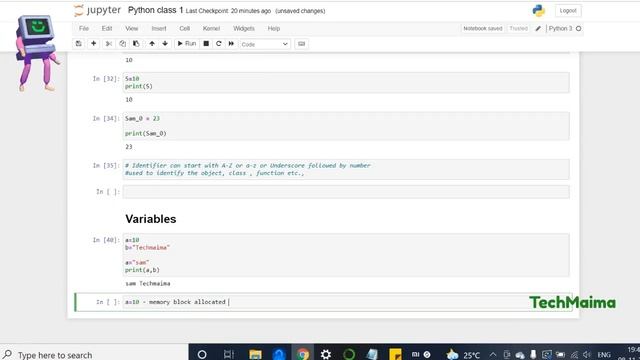Click the Trusted notebook indicator
Viewport: 640px width, 360px height.
518,29
